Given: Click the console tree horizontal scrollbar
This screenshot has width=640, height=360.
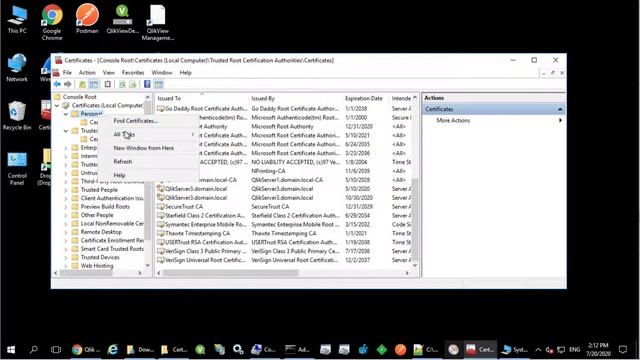Looking at the screenshot, I should pos(86,273).
